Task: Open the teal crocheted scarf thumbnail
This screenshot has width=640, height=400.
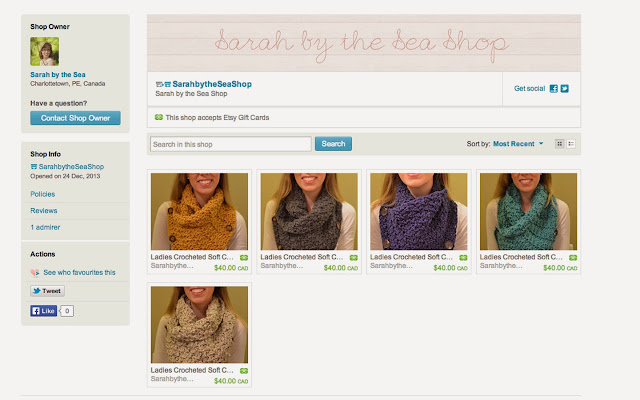Action: (529, 211)
